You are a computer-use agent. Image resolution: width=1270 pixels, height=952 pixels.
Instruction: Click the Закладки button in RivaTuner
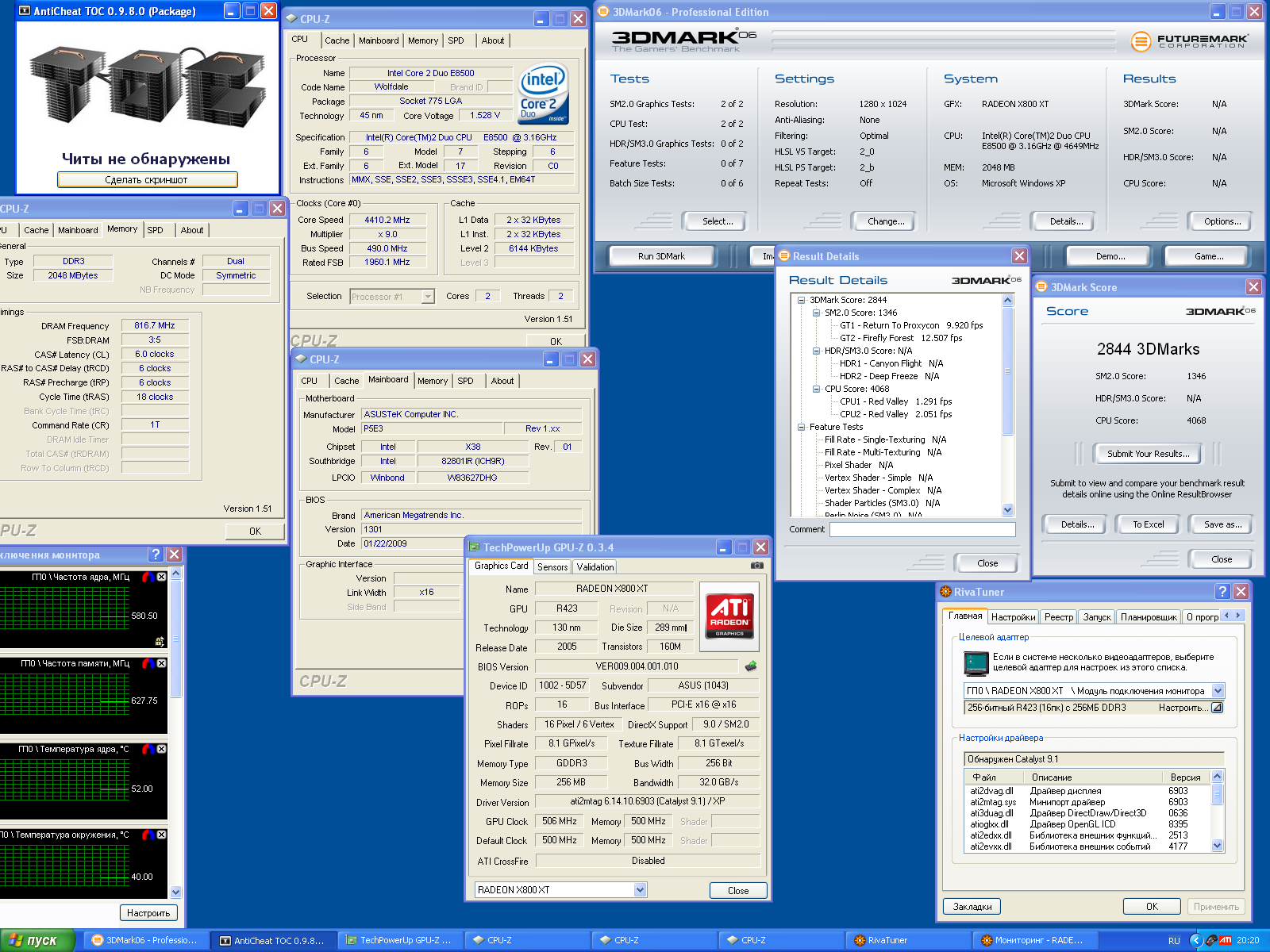pyautogui.click(x=972, y=907)
